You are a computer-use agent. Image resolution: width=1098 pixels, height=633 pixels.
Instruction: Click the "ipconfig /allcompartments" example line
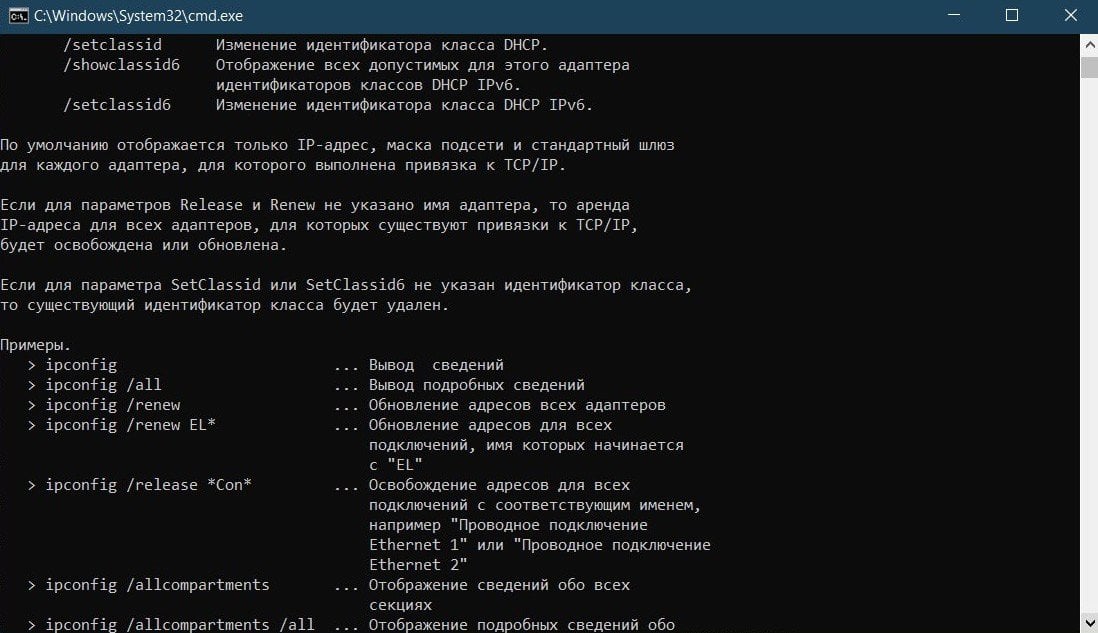(158, 585)
